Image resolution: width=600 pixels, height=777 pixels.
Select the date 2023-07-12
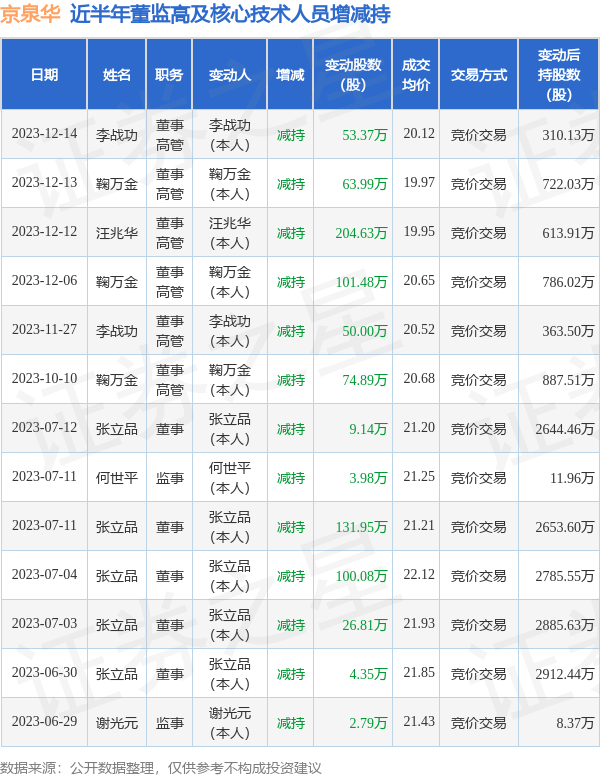(x=44, y=428)
